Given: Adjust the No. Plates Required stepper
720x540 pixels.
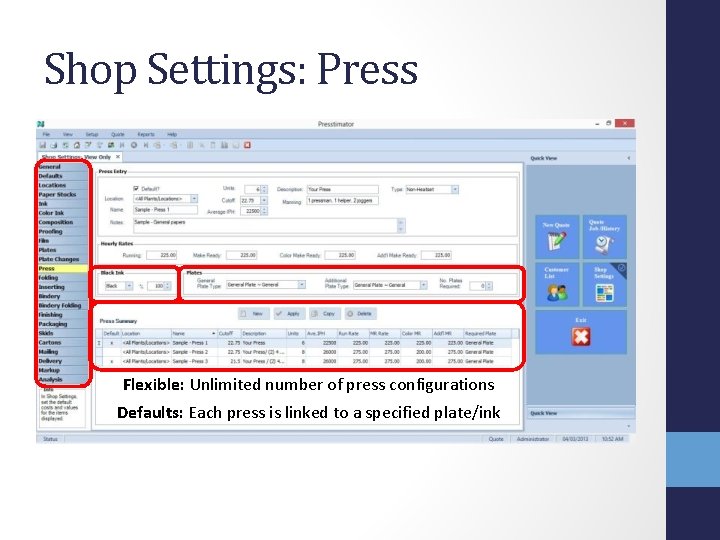Looking at the screenshot, I should coord(489,286).
